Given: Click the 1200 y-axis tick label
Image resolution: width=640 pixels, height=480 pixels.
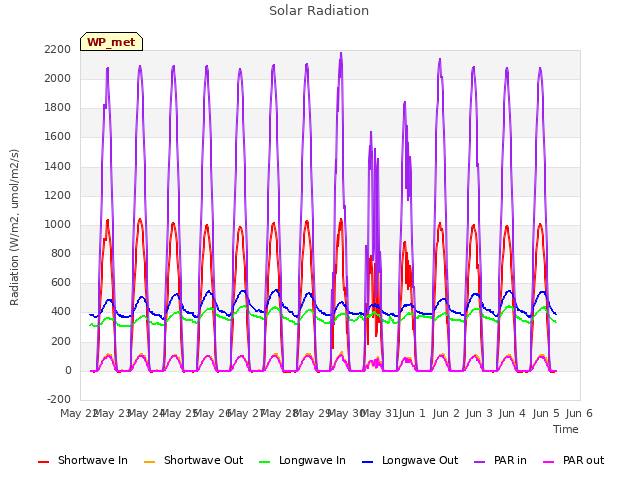Looking at the screenshot, I should tap(58, 195).
